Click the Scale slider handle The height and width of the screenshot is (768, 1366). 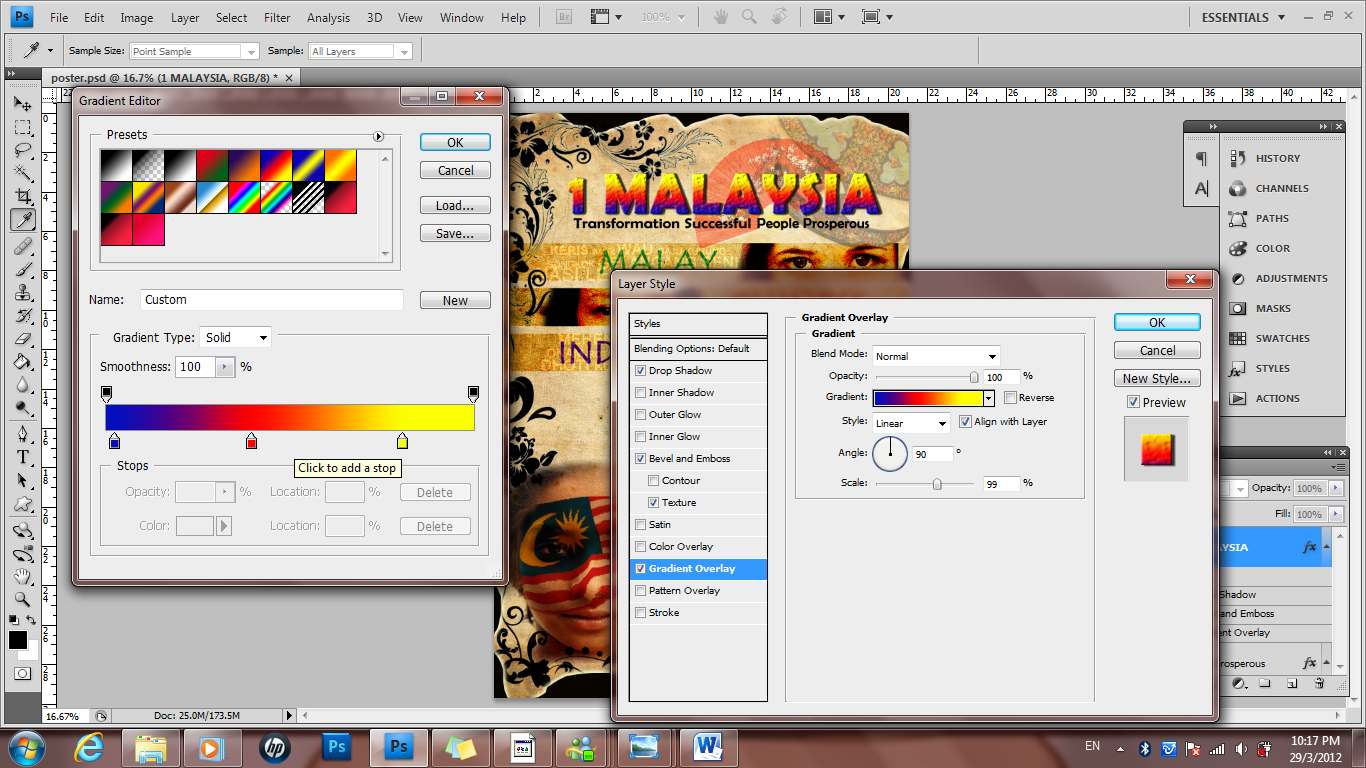[937, 484]
